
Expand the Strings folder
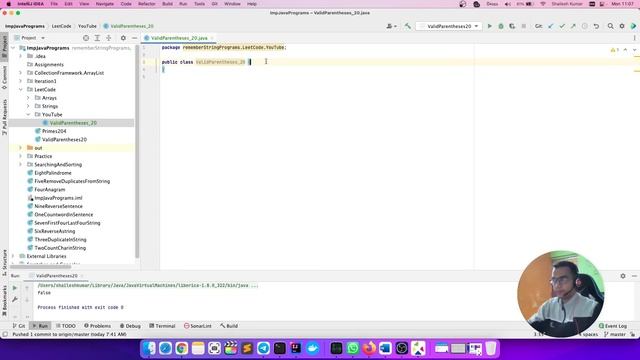pyautogui.click(x=28, y=106)
